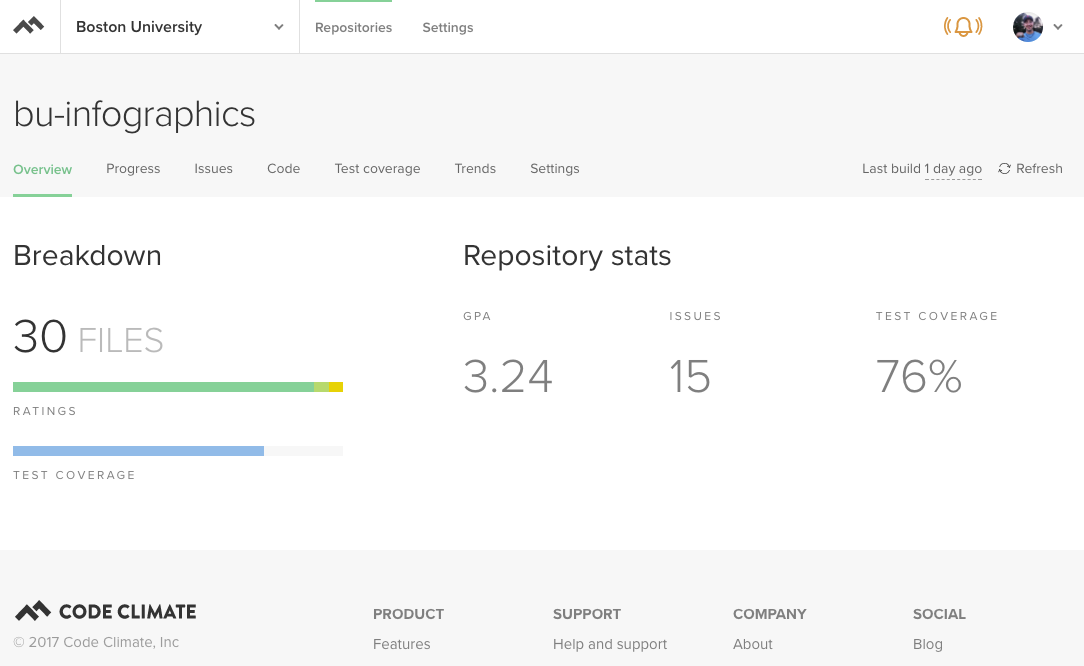Click the COMPANY footer heading
Image resolution: width=1084 pixels, height=666 pixels.
pyautogui.click(x=769, y=614)
